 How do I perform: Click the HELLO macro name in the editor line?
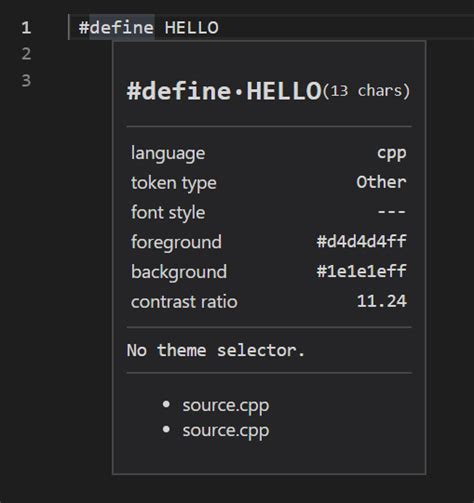(192, 28)
